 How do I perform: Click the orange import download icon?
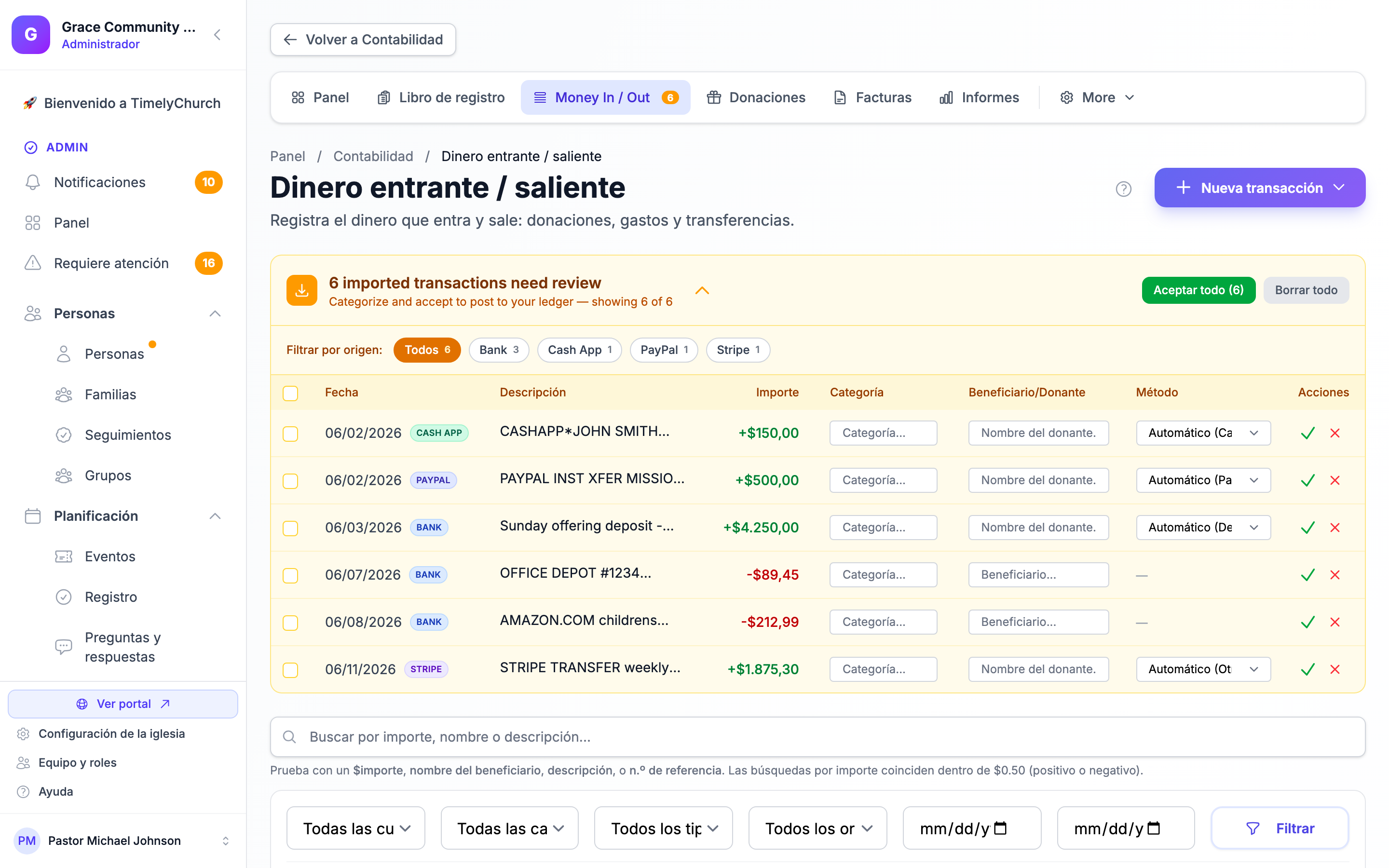click(x=302, y=290)
